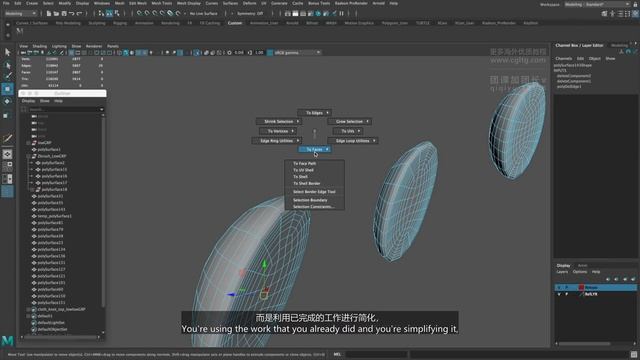Click the Maya logo icon at bottom left
This screenshot has height=360, width=640.
[7, 340]
